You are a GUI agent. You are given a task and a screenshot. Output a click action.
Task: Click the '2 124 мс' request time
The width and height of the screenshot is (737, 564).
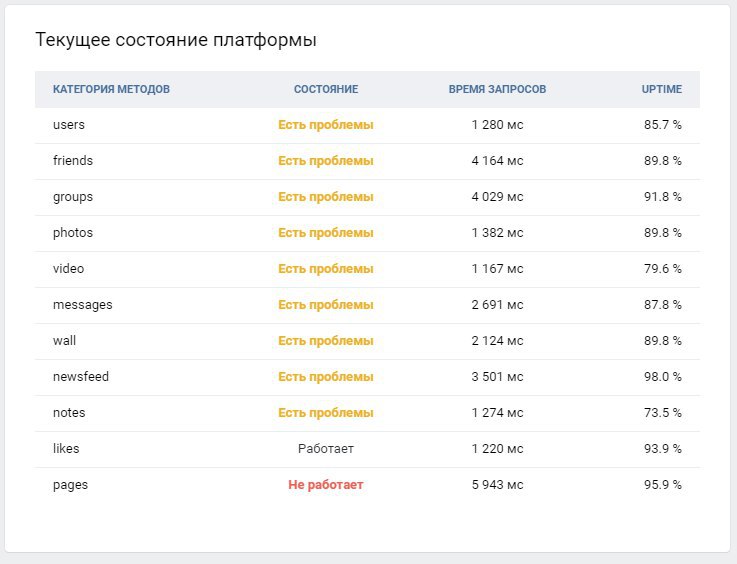(497, 341)
